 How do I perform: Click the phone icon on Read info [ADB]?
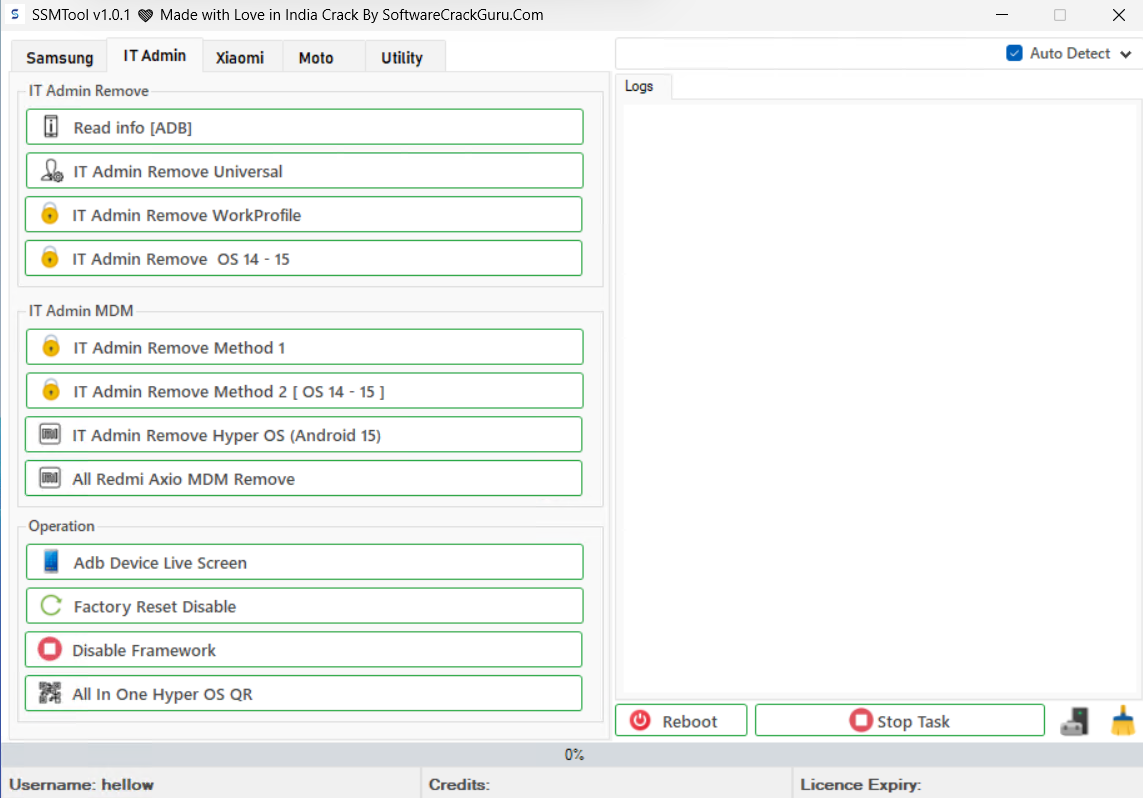pos(51,127)
